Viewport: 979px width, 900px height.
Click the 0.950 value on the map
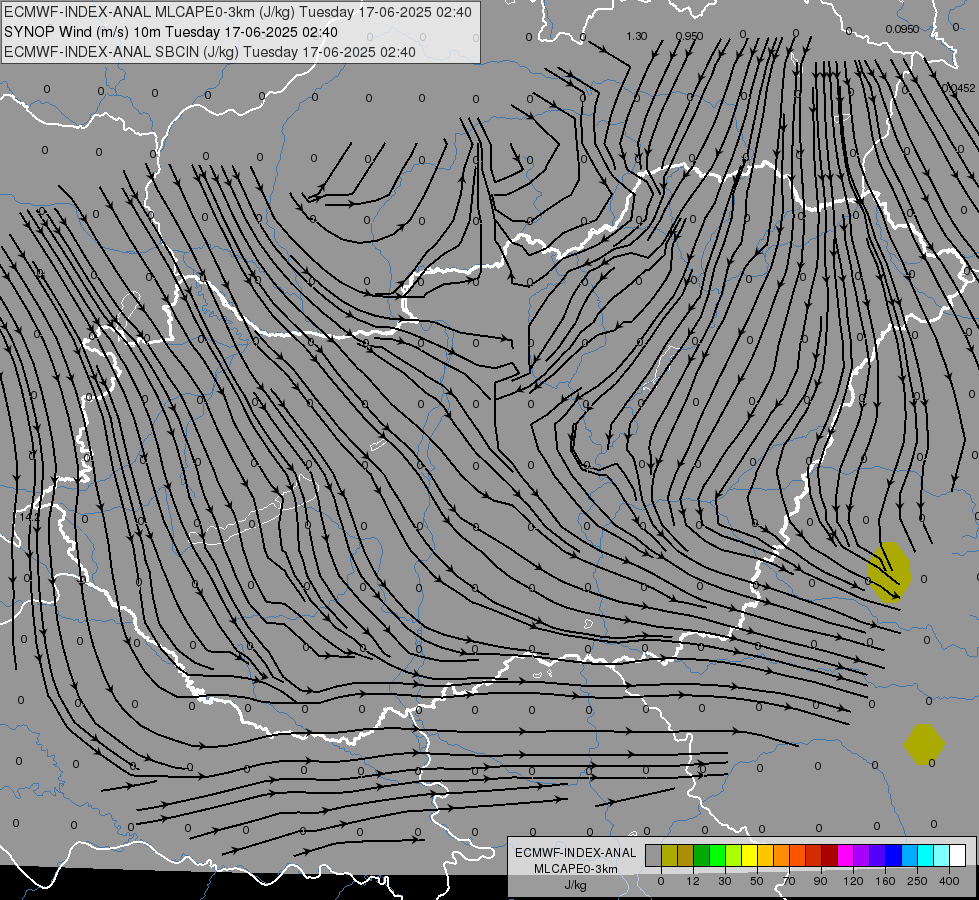(x=689, y=36)
